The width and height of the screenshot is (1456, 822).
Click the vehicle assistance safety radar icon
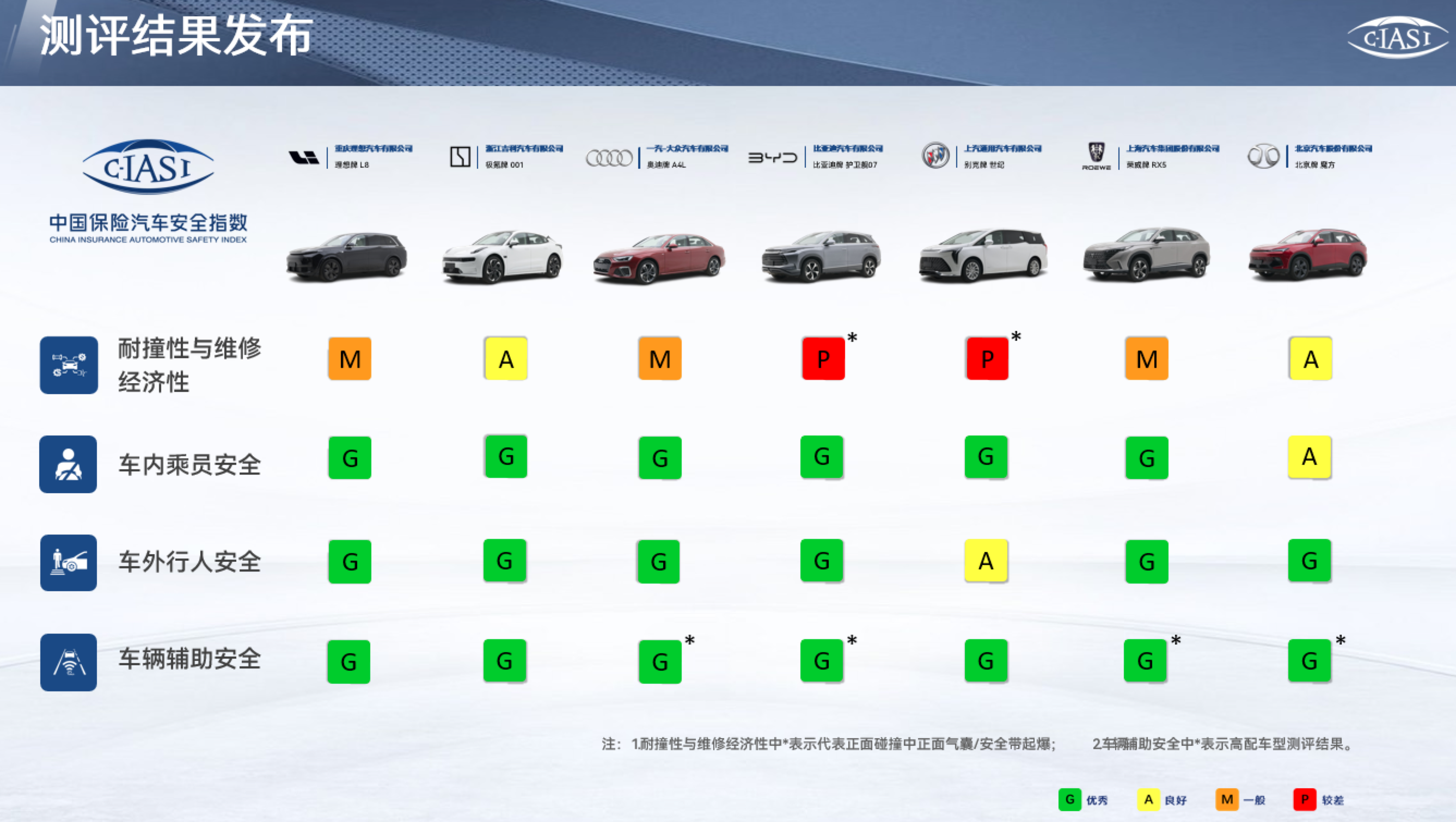[69, 662]
